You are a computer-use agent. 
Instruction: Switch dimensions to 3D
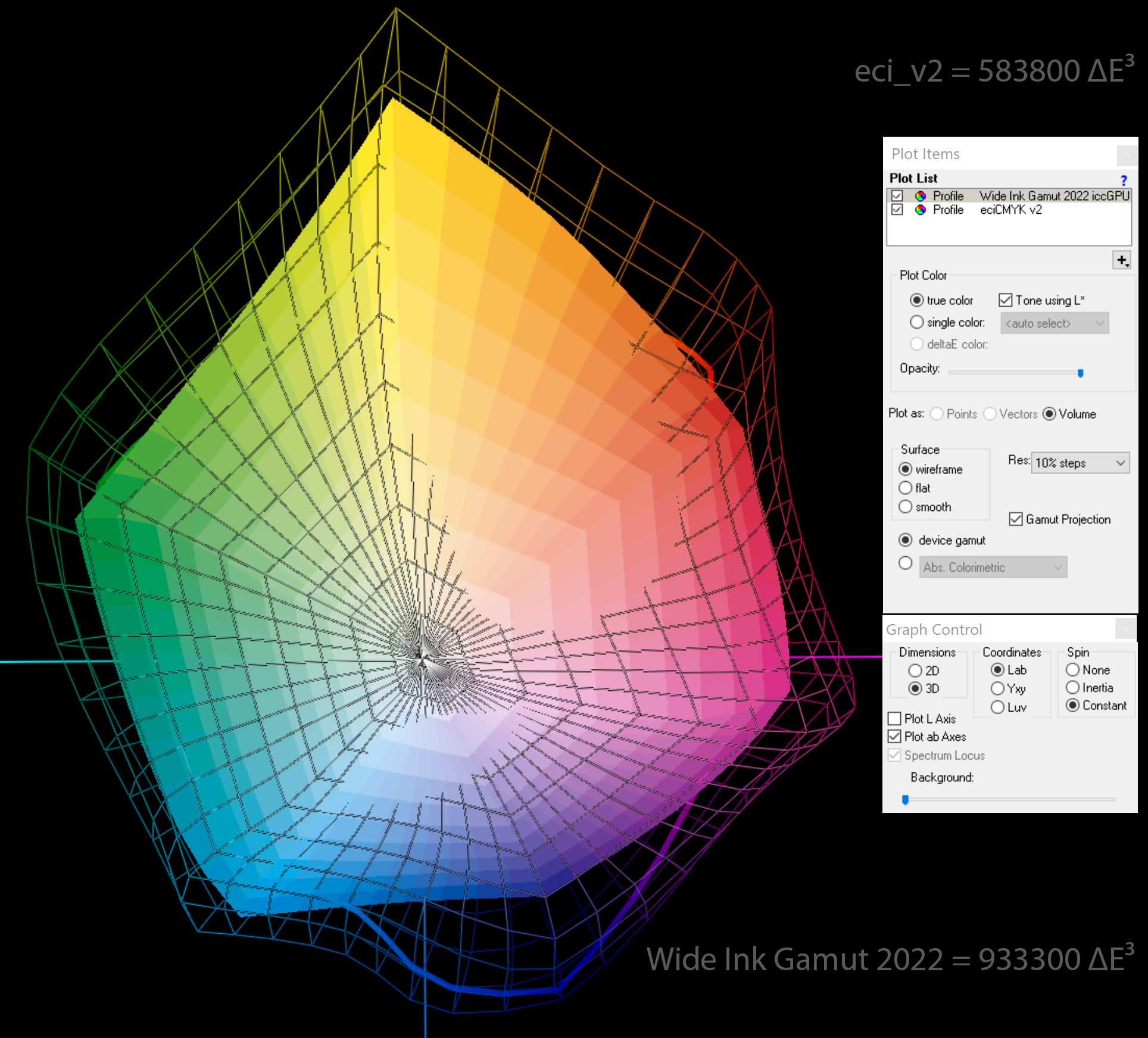(x=915, y=688)
